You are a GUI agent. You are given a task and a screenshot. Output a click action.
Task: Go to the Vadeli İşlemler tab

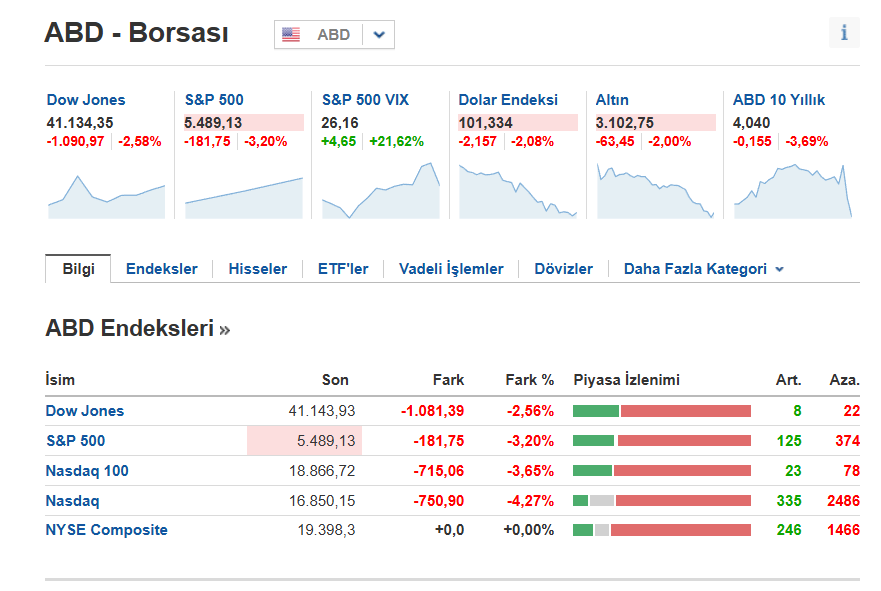pyautogui.click(x=451, y=269)
